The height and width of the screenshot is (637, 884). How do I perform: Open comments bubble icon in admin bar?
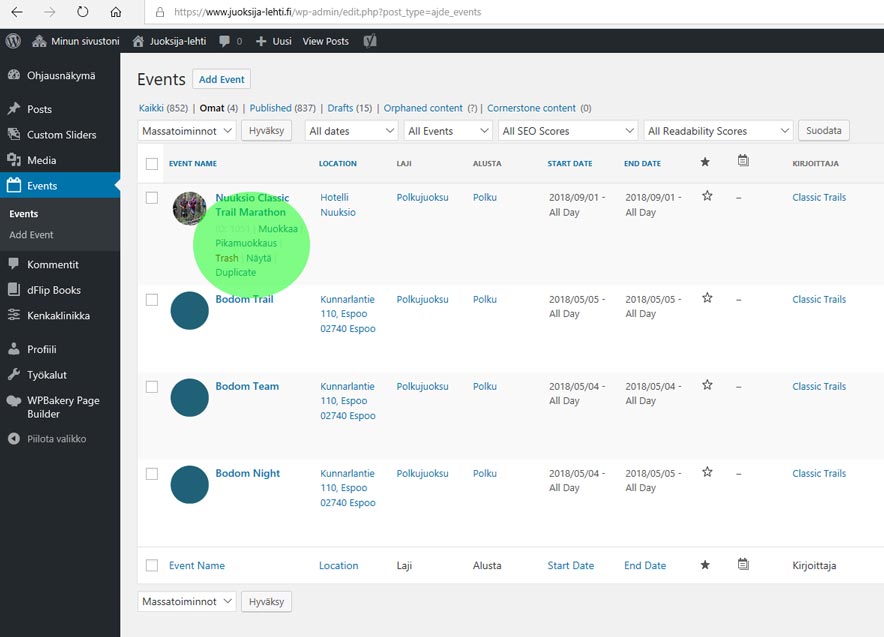pyautogui.click(x=225, y=41)
